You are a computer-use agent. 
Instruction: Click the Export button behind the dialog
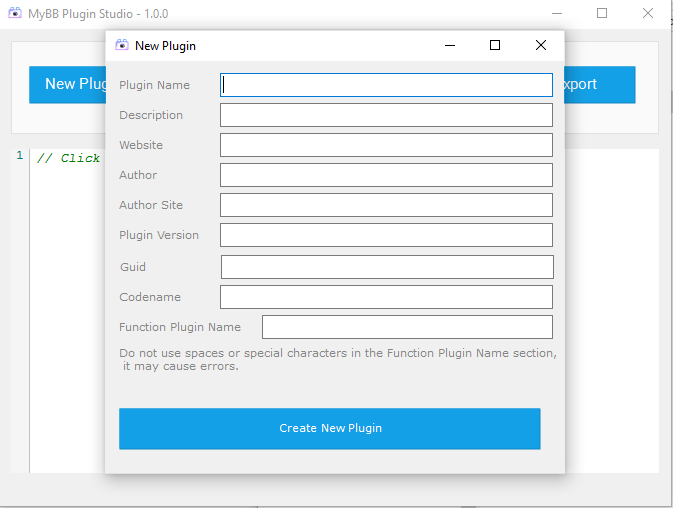(599, 85)
